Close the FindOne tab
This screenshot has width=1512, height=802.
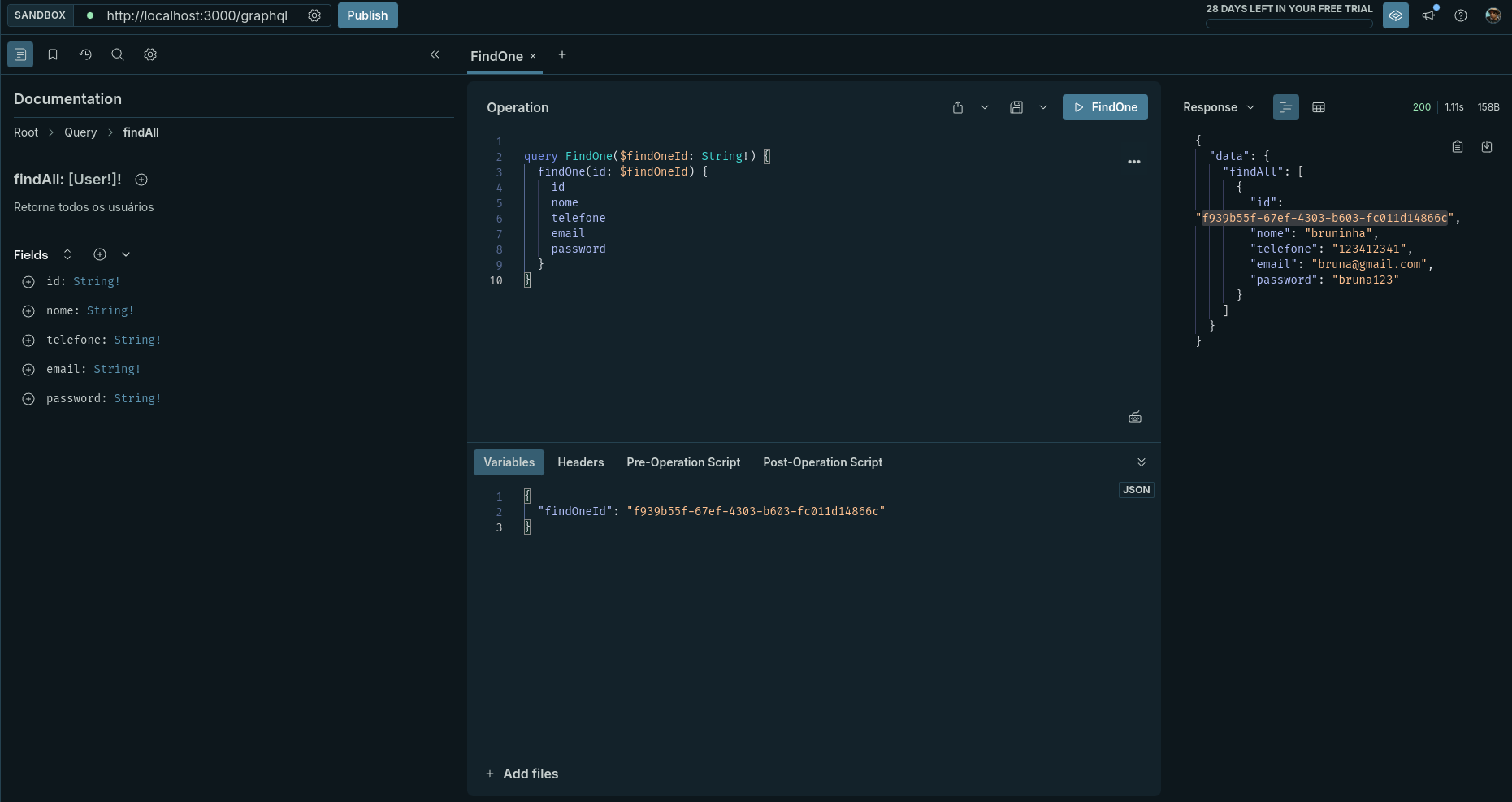point(533,56)
